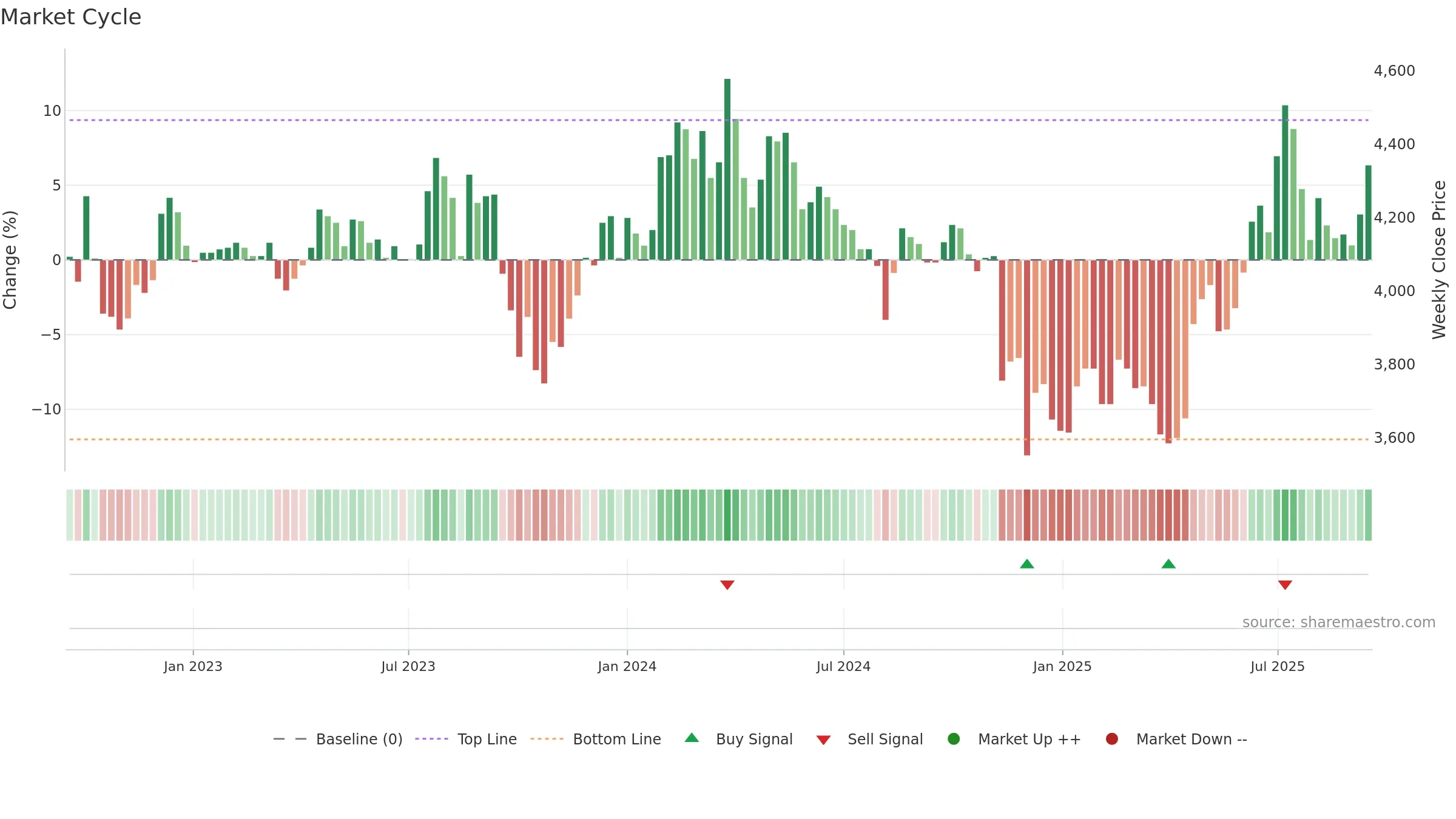Image resolution: width=1456 pixels, height=819 pixels.
Task: Select the sell signal marker in early 2024
Action: (727, 585)
